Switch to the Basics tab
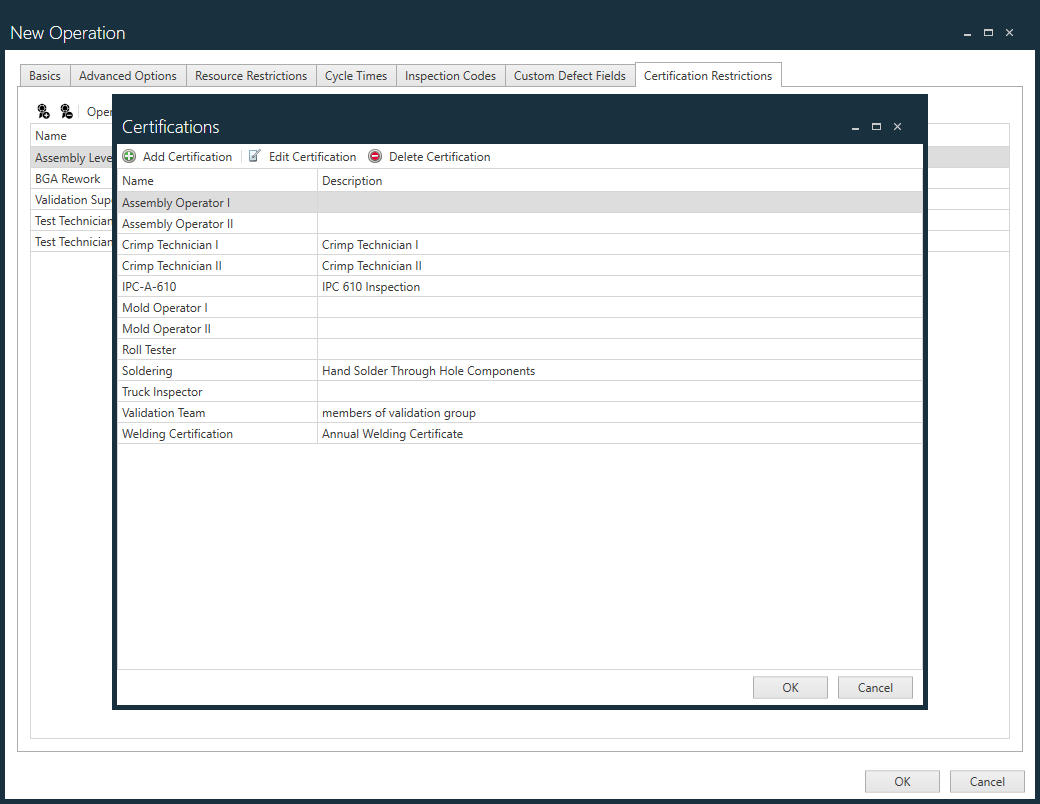The image size is (1040, 804). click(x=44, y=75)
